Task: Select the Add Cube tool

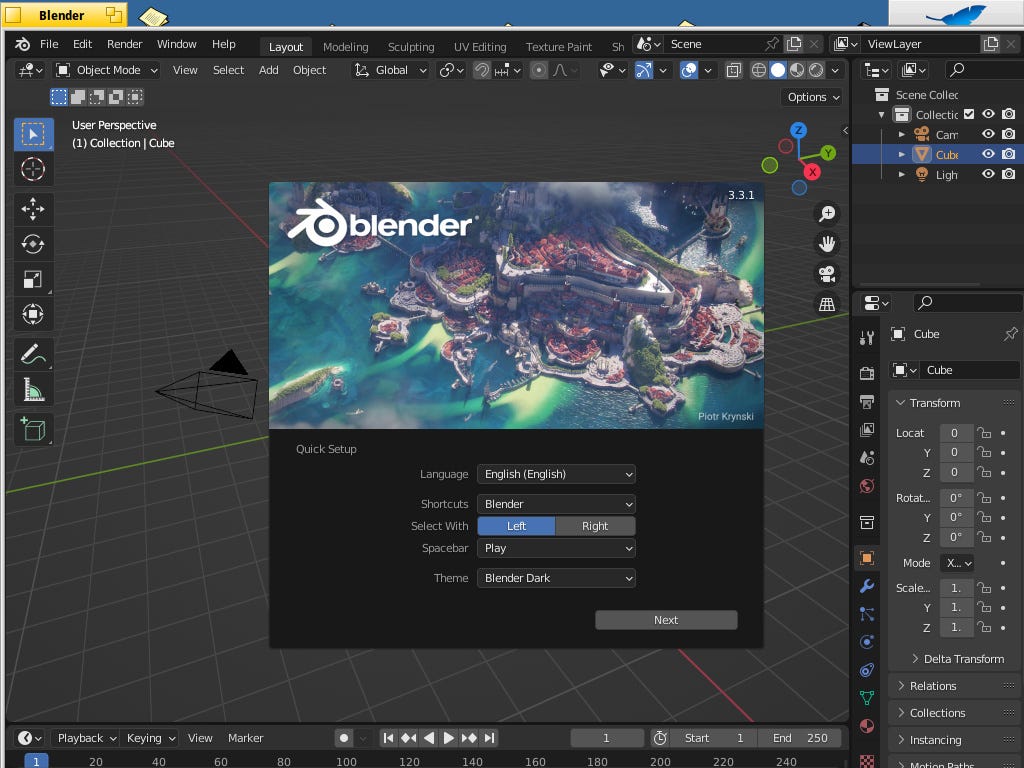Action: click(x=33, y=430)
